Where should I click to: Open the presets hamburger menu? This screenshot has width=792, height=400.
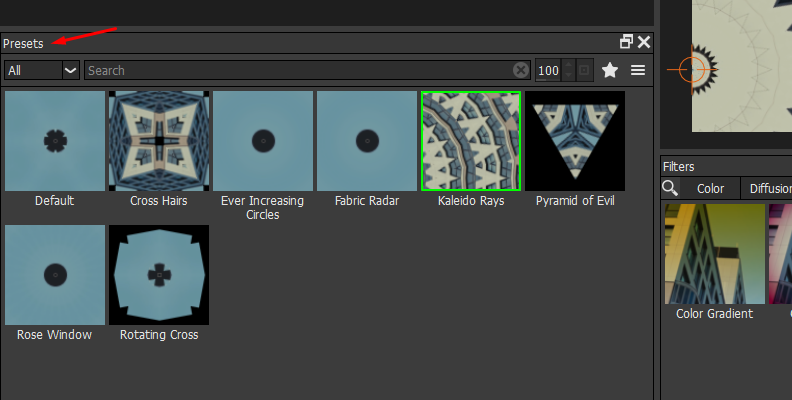click(x=638, y=70)
